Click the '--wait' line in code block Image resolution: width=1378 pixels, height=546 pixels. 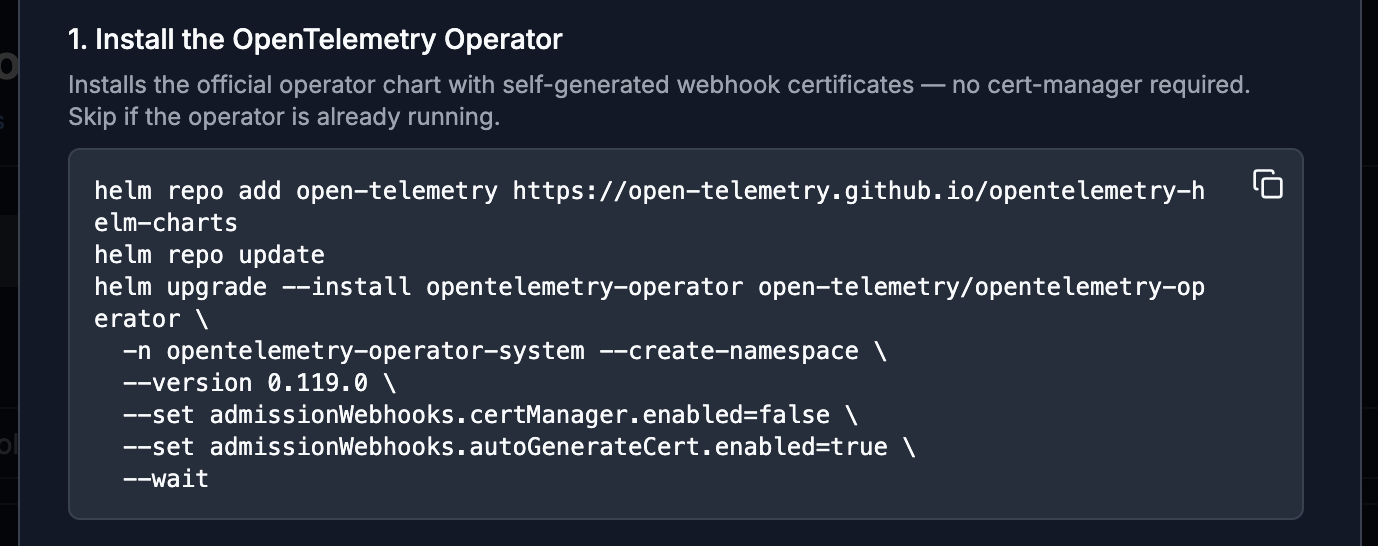(166, 479)
